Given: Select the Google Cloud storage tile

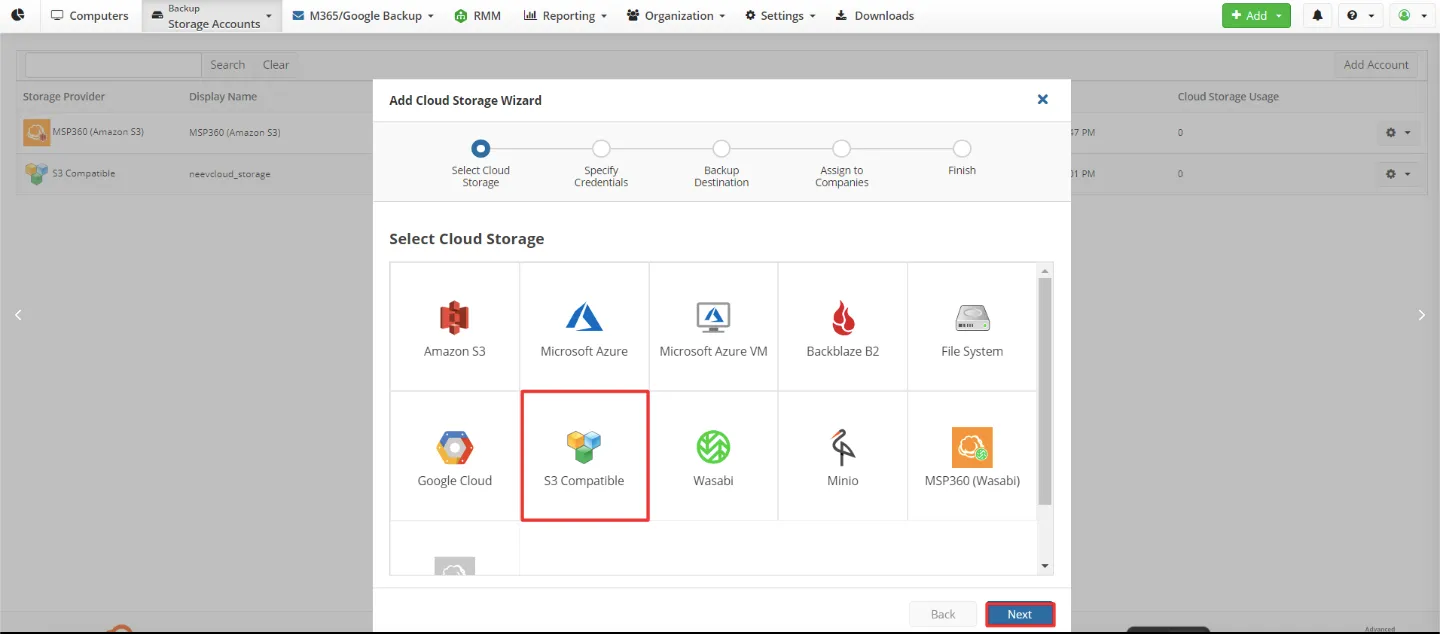Looking at the screenshot, I should pyautogui.click(x=455, y=456).
